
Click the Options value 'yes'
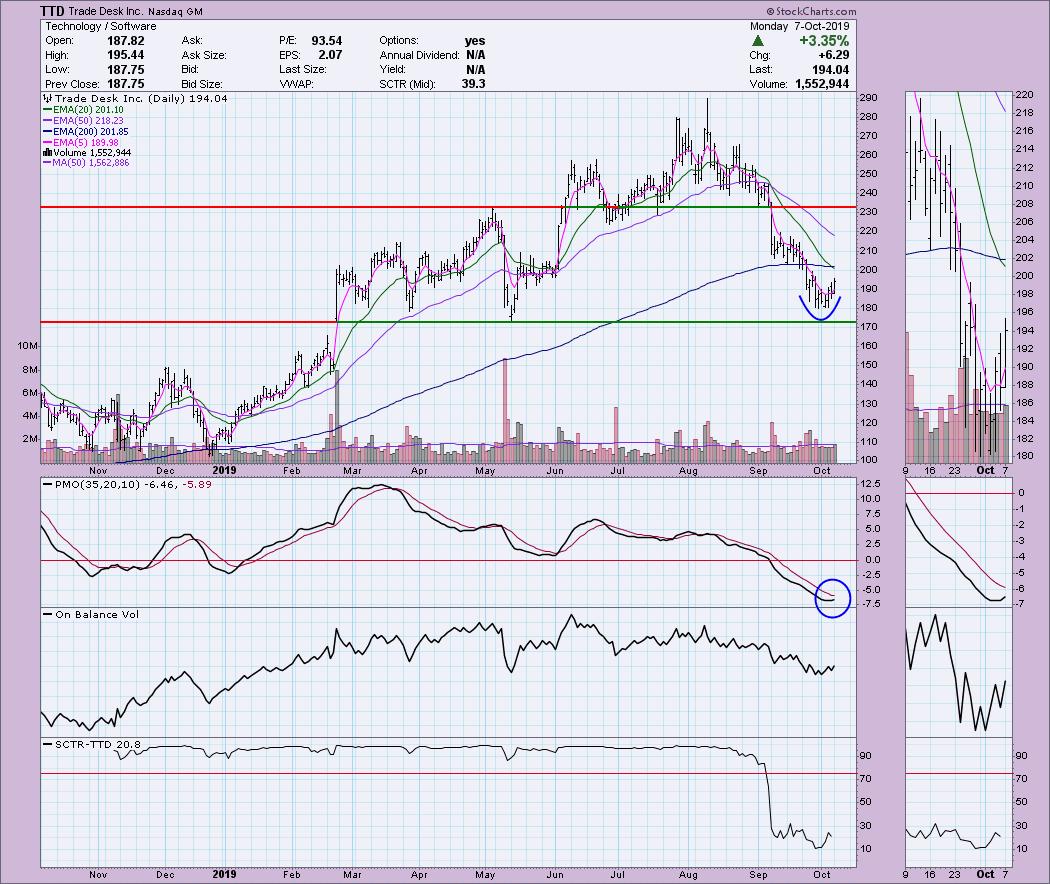point(475,41)
